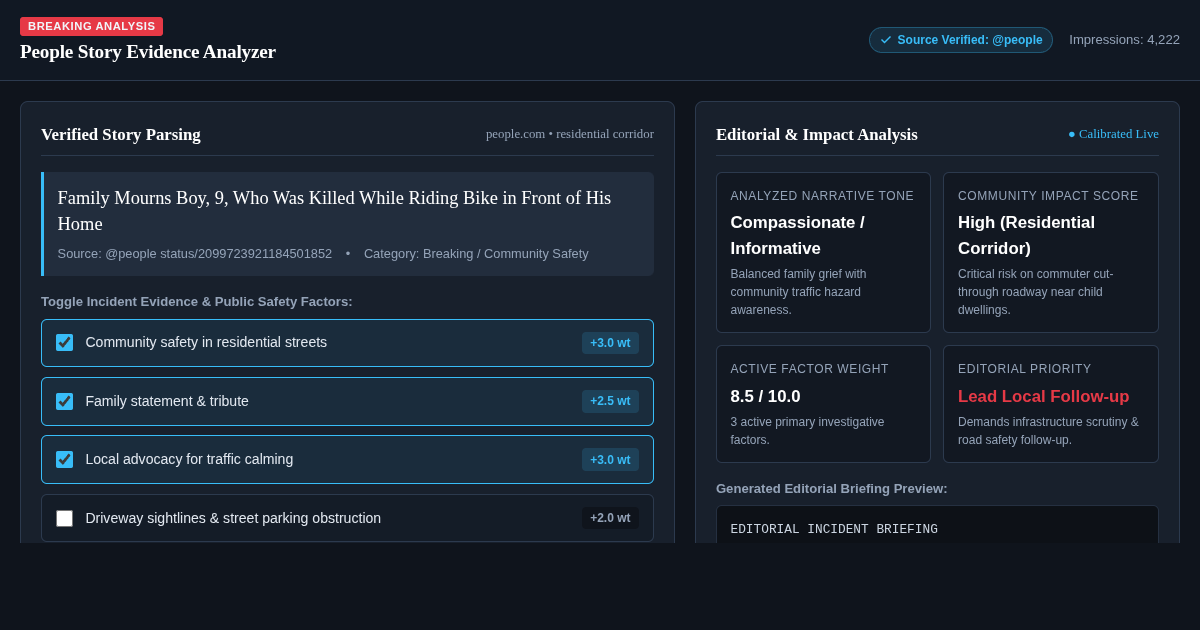Viewport: 1200px width, 630px height.
Task: Click the Lead Local Follow-up priority
Action: point(1043,396)
